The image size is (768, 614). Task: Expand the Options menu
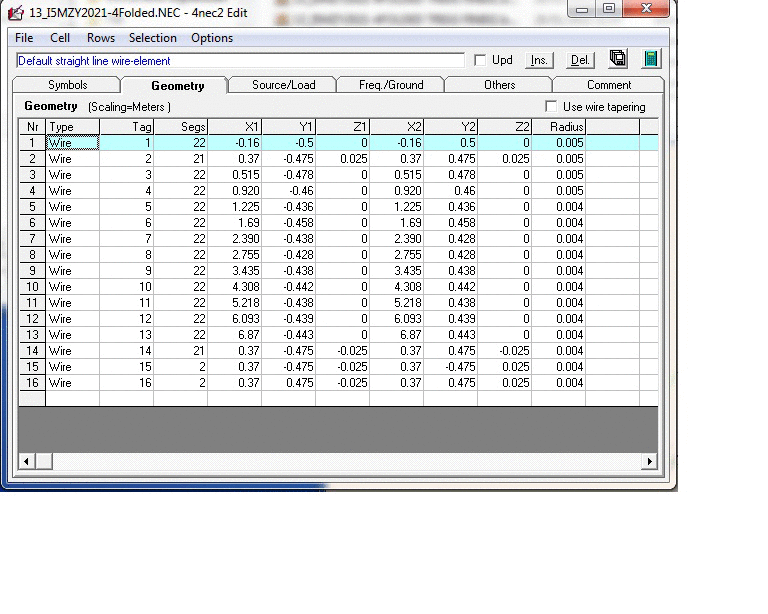[212, 38]
